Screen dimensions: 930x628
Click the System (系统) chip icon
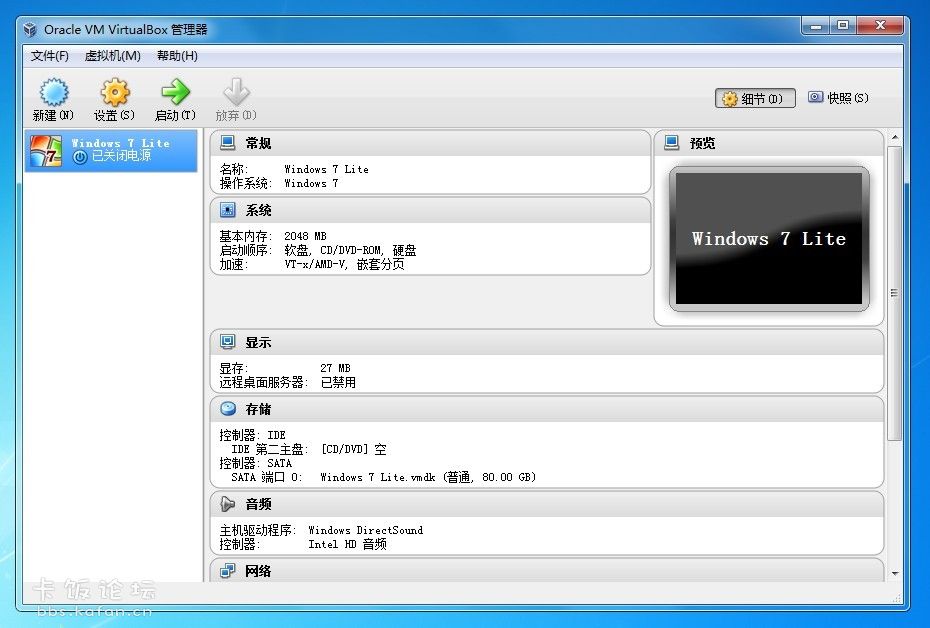[x=228, y=210]
